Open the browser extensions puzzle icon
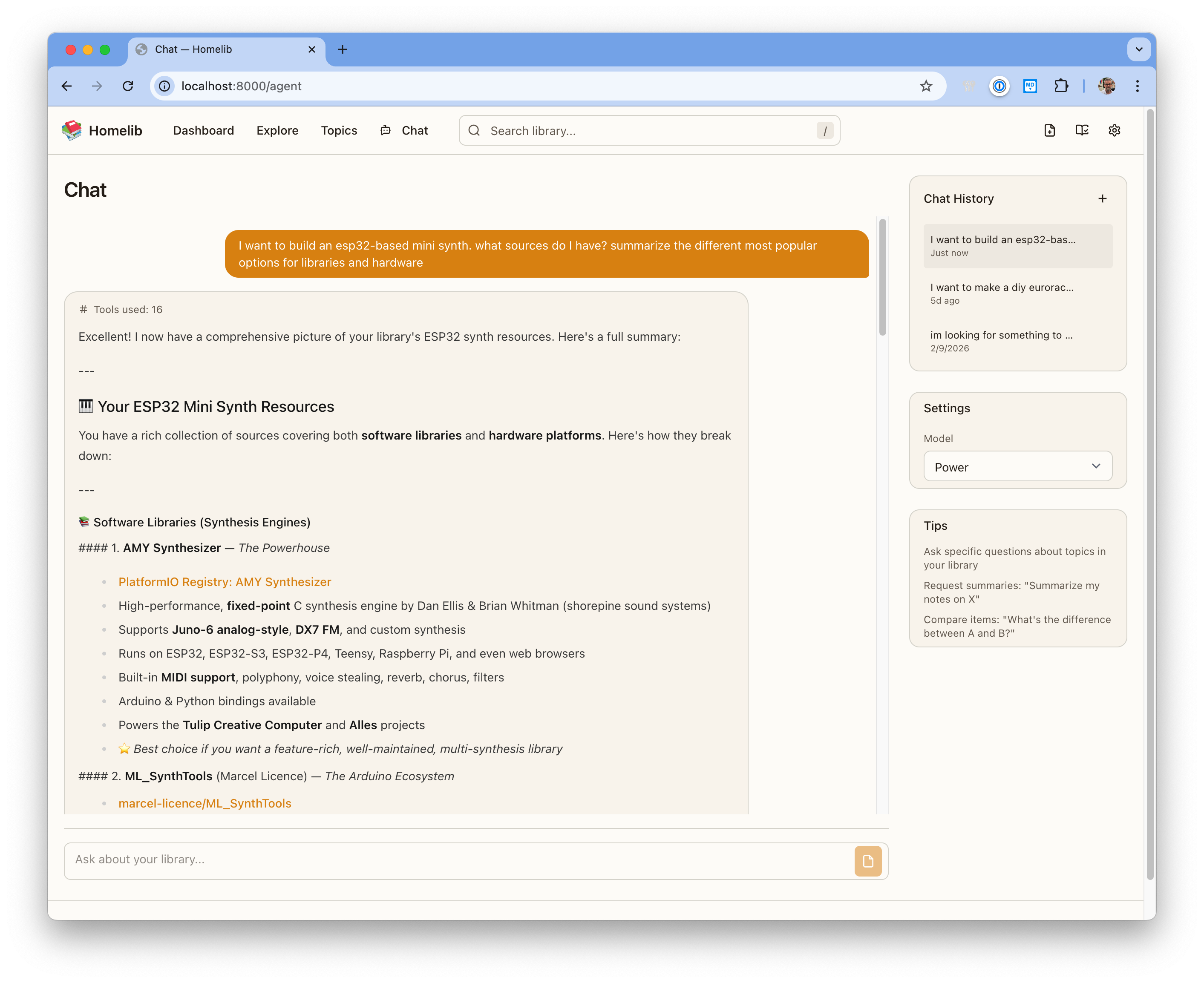This screenshot has height=983, width=1204. 1061,86
